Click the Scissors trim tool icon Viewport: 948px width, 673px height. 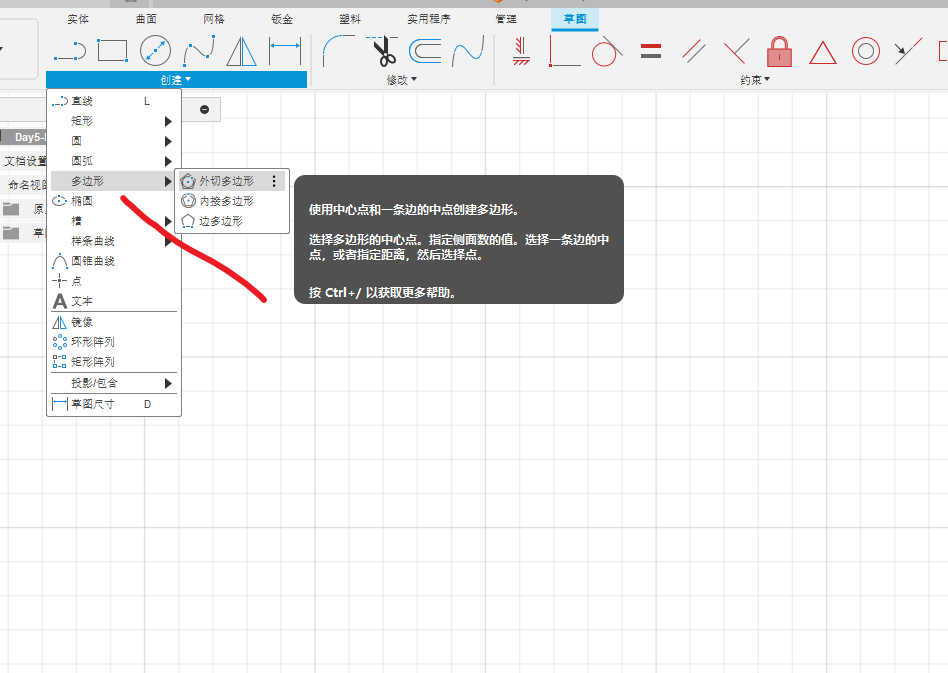[x=383, y=50]
